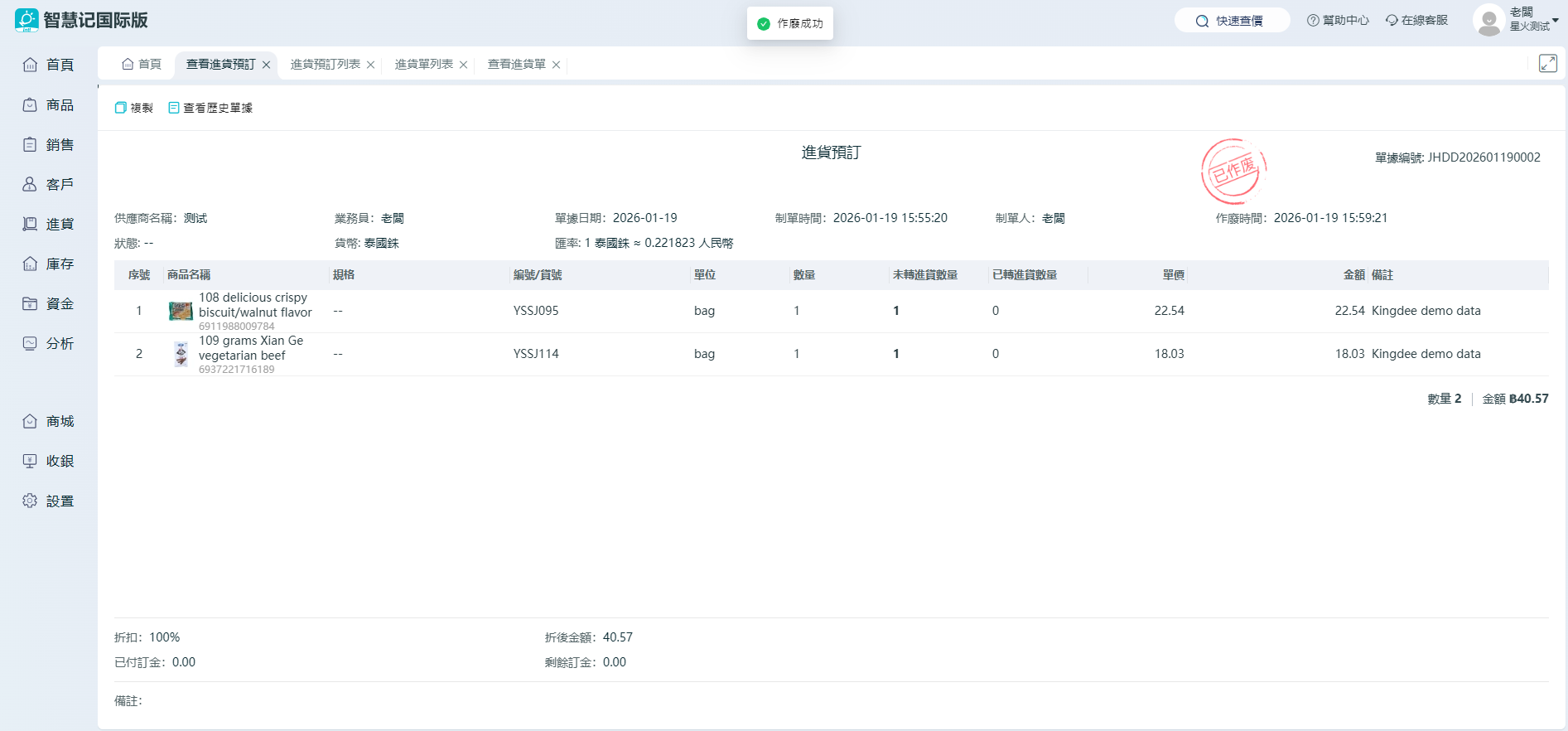
Task: Click the 快速查價 quick price search field
Action: 1232,21
